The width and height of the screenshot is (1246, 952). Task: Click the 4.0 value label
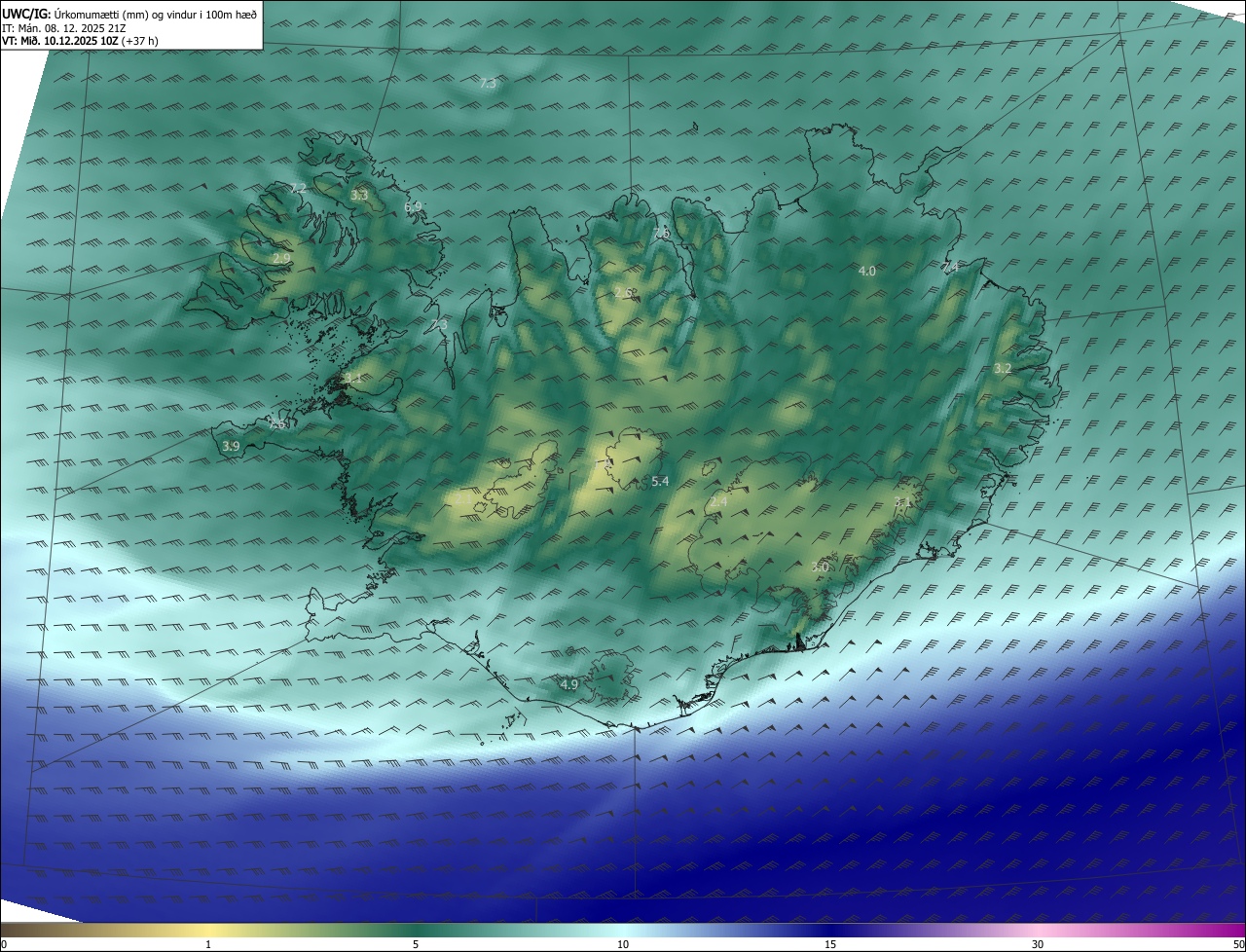866,272
